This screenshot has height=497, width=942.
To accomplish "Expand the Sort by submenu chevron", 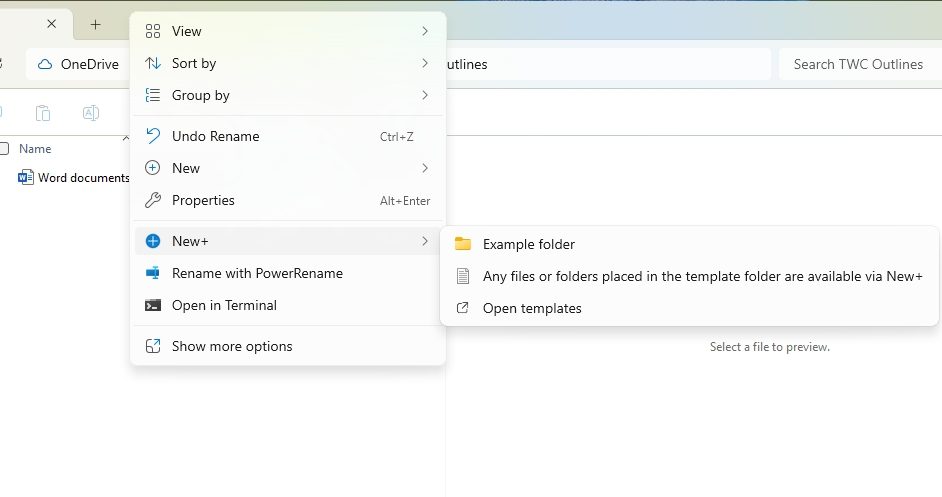I will 424,63.
